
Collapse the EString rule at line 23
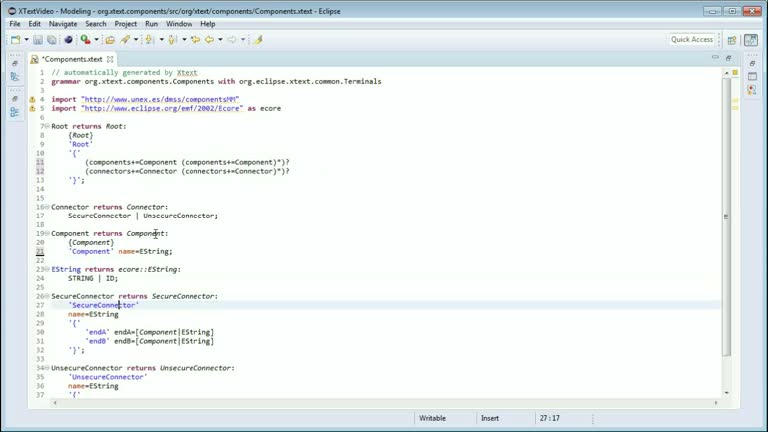(x=48, y=269)
